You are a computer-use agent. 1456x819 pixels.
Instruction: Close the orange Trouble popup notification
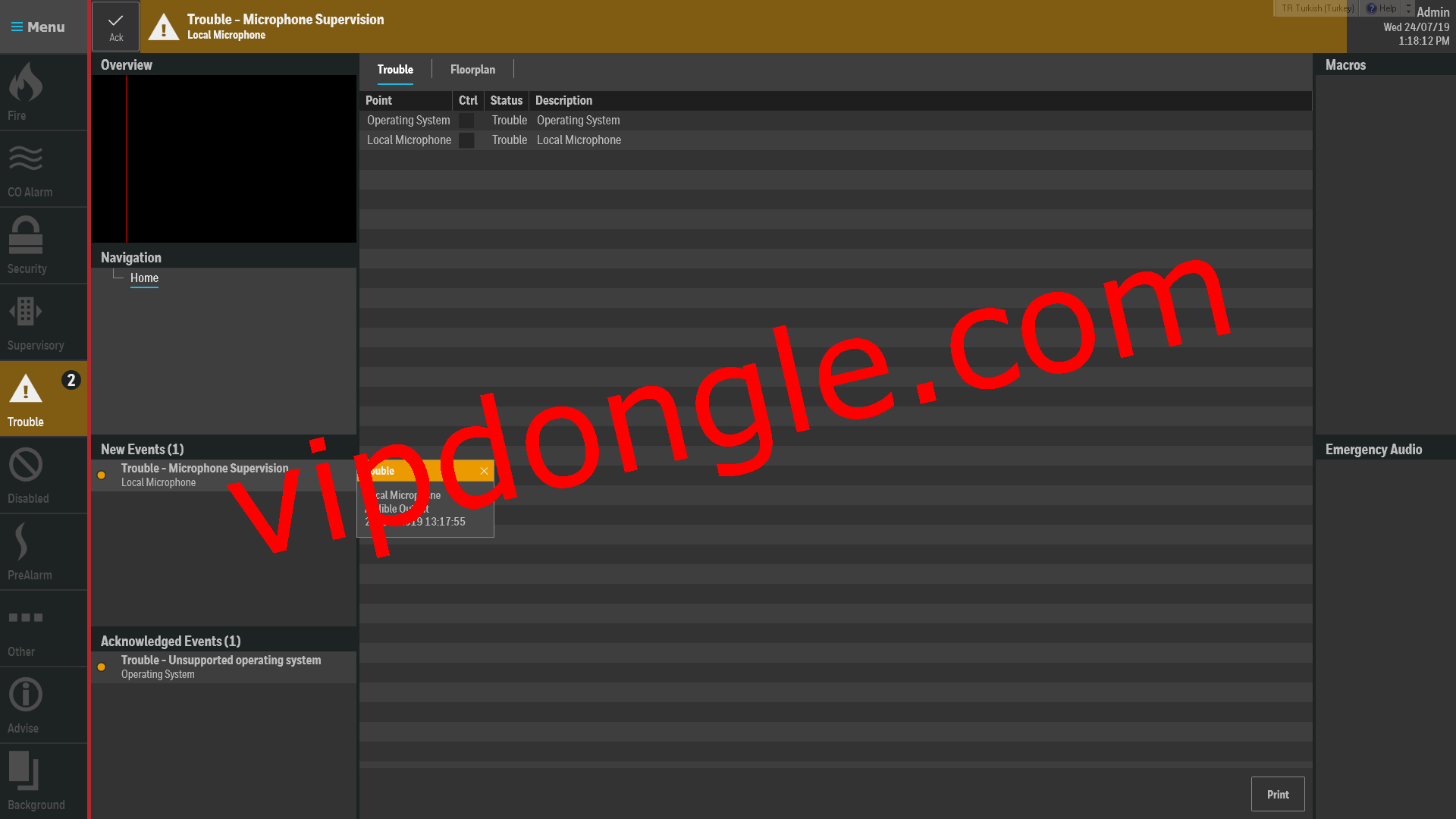[484, 471]
